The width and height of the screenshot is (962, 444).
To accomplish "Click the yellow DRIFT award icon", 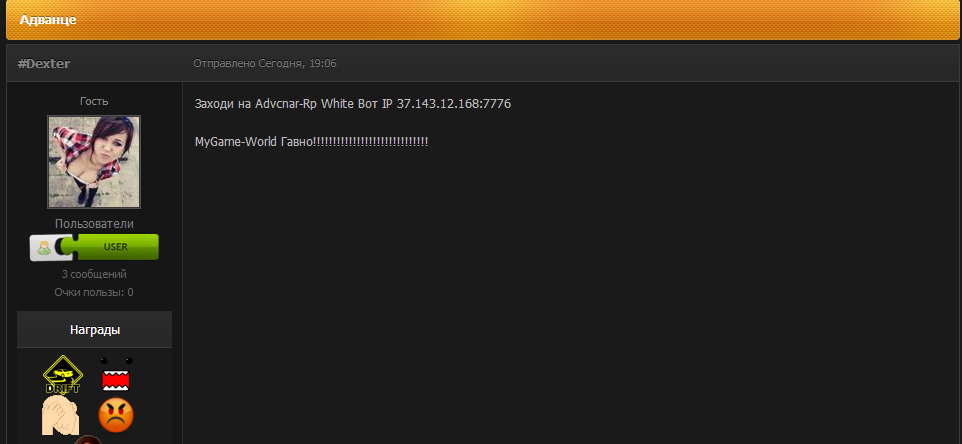I will (x=63, y=374).
